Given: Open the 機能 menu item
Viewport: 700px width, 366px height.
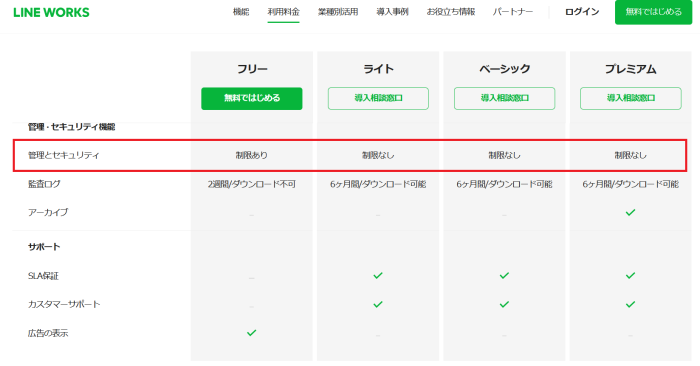Looking at the screenshot, I should pyautogui.click(x=241, y=12).
